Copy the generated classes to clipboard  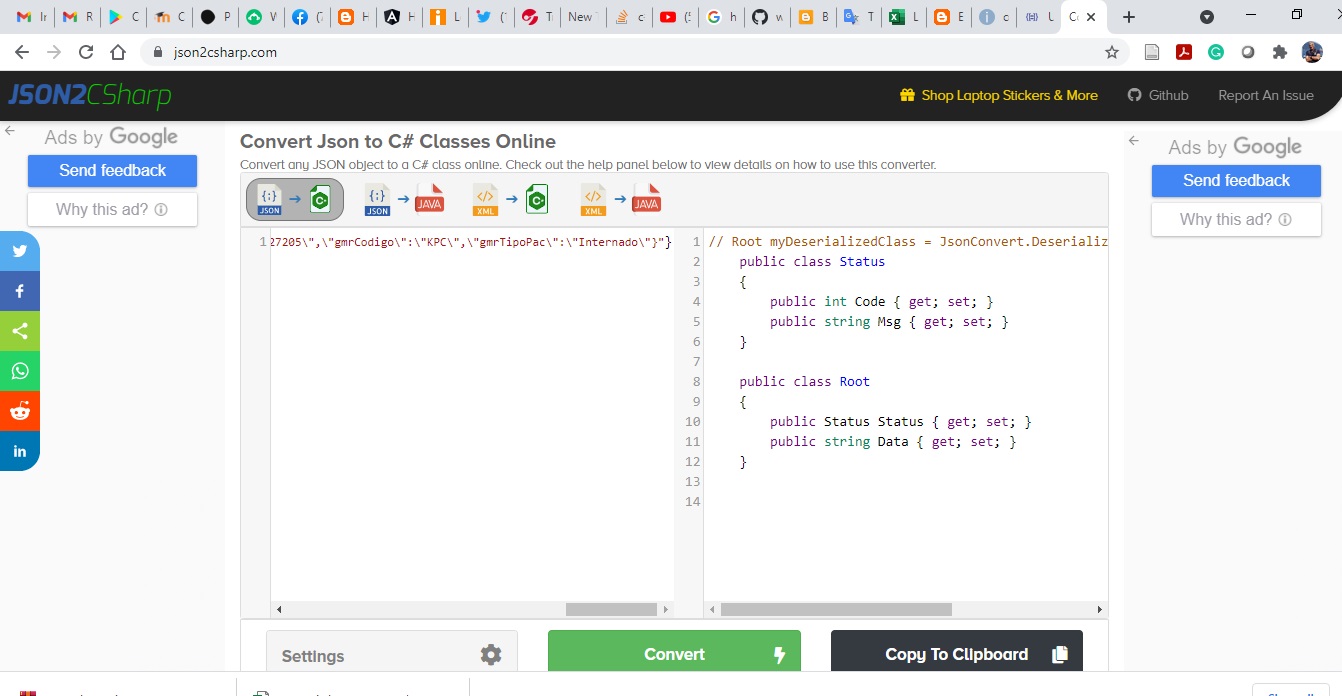click(x=956, y=654)
